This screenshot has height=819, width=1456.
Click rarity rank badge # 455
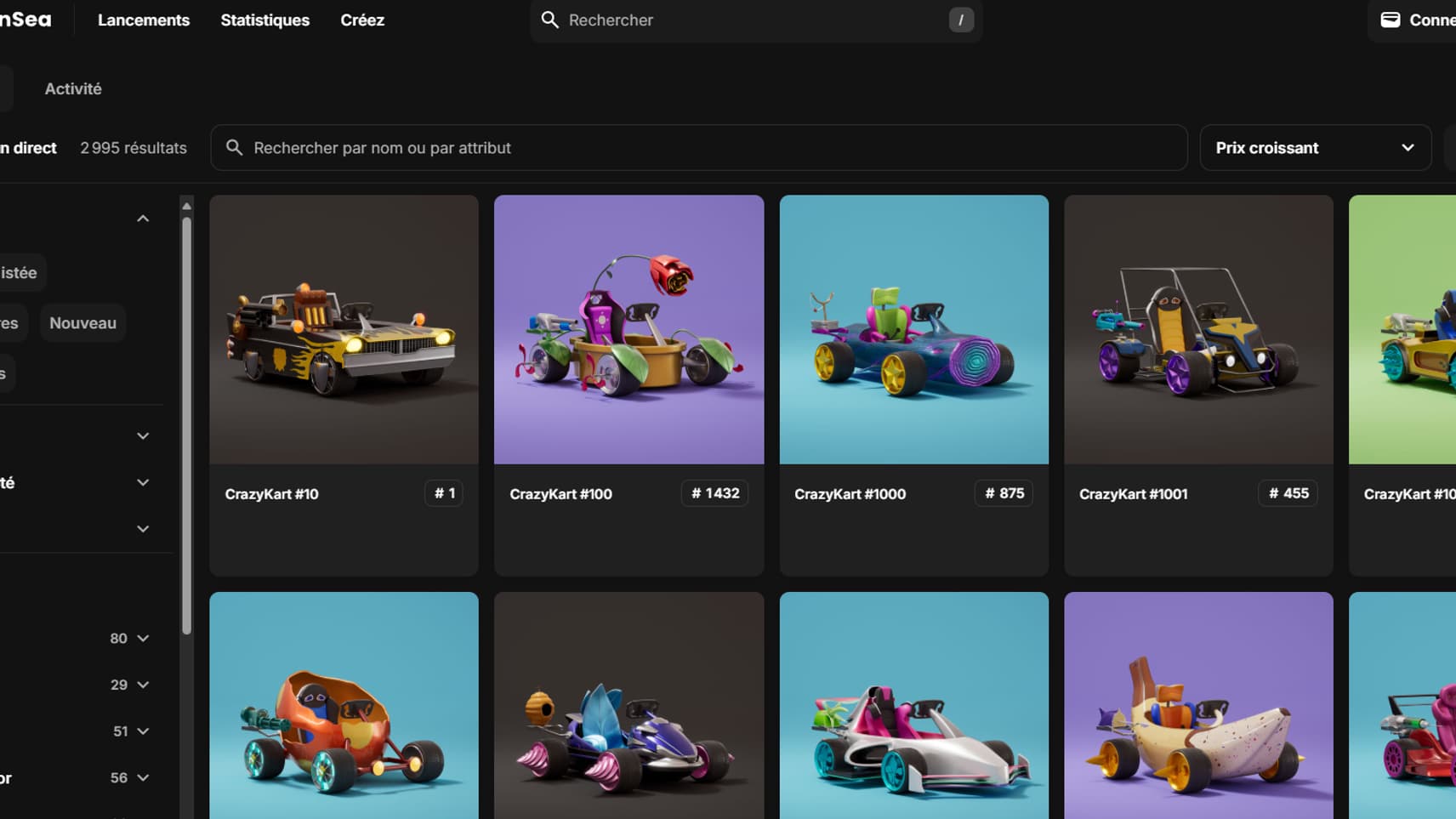click(x=1288, y=493)
